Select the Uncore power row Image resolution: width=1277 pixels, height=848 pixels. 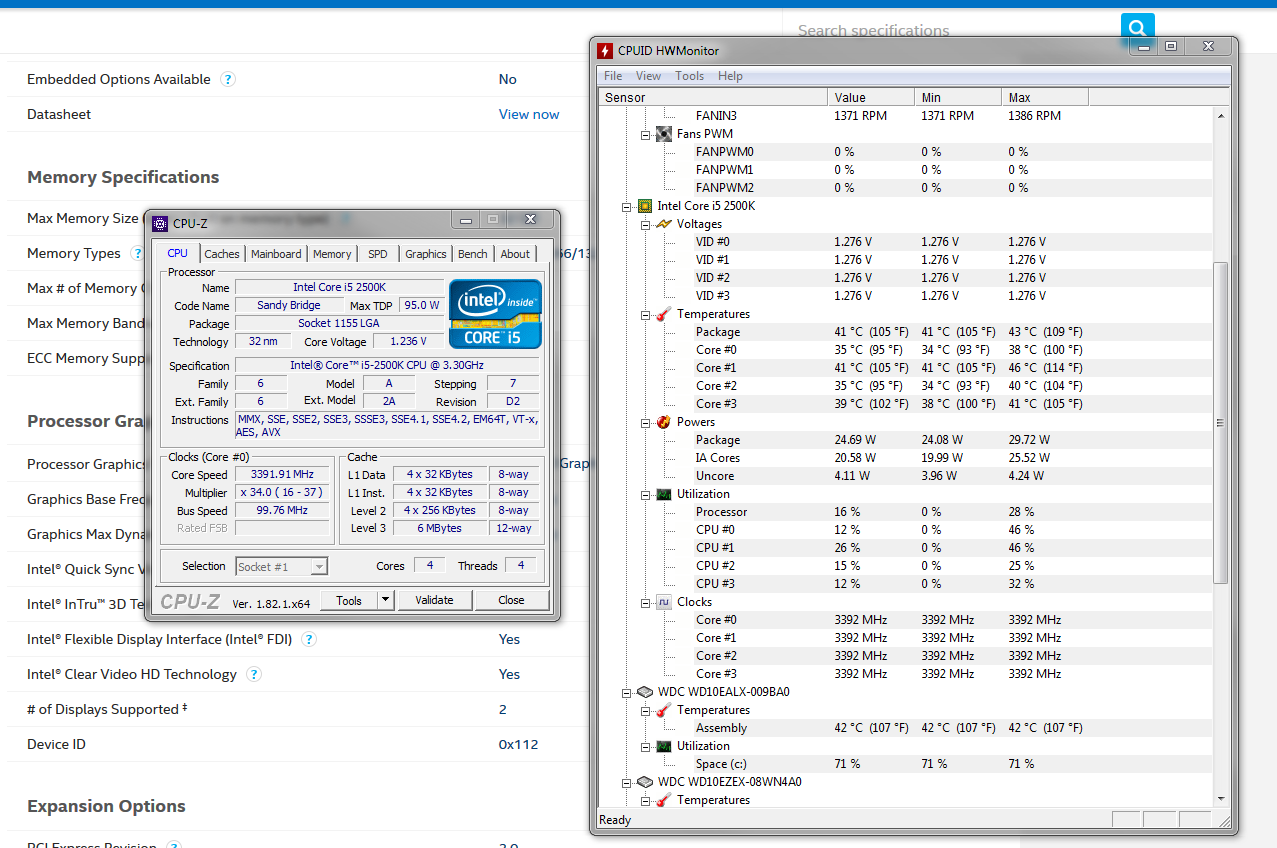(x=905, y=476)
